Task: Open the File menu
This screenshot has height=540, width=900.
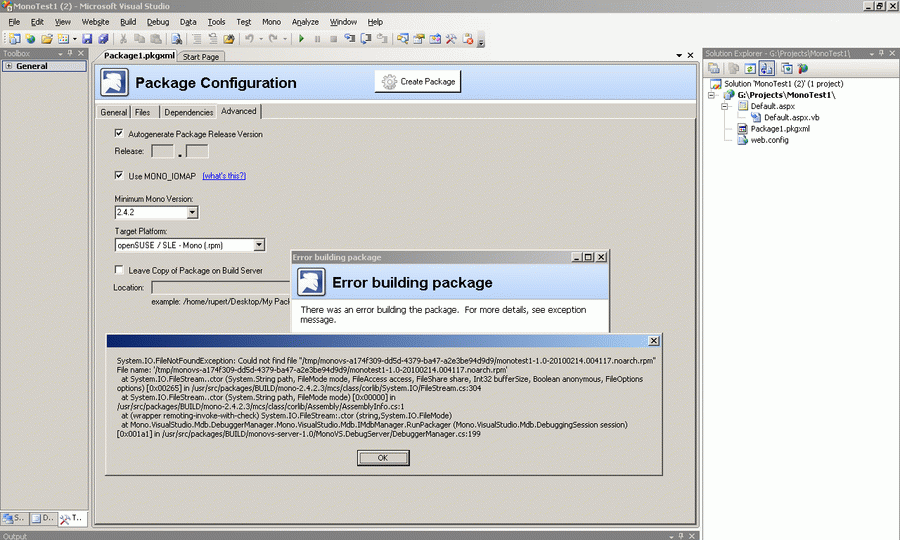Action: coord(14,22)
